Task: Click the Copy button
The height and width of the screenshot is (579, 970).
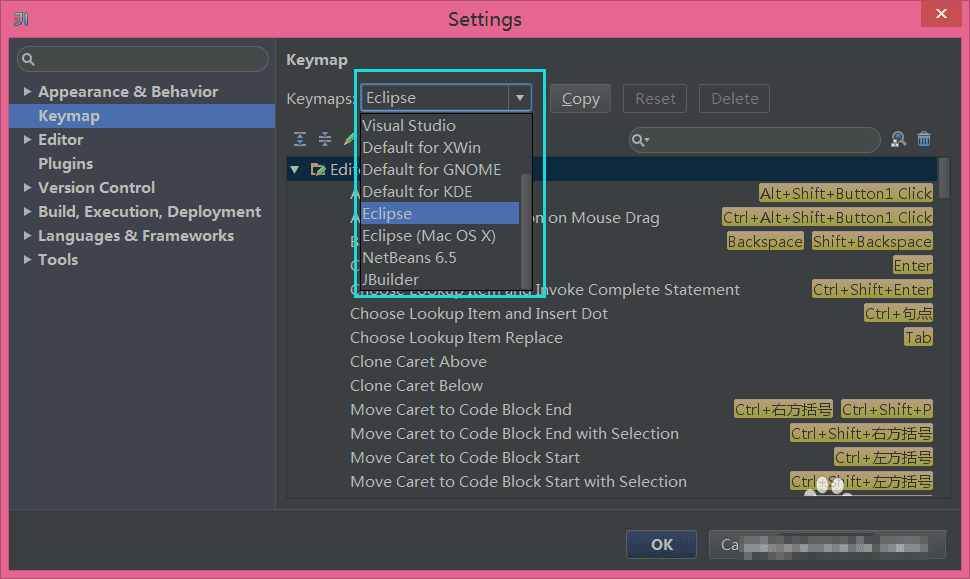Action: (x=580, y=98)
